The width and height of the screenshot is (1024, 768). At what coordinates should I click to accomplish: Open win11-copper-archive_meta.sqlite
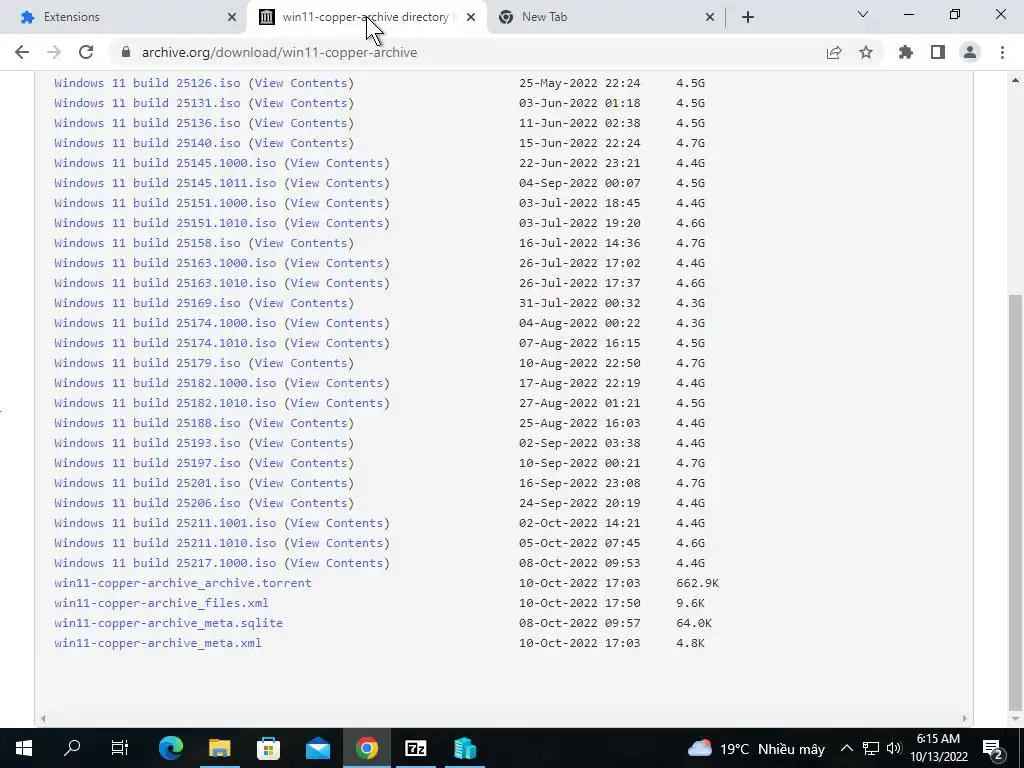click(x=168, y=623)
